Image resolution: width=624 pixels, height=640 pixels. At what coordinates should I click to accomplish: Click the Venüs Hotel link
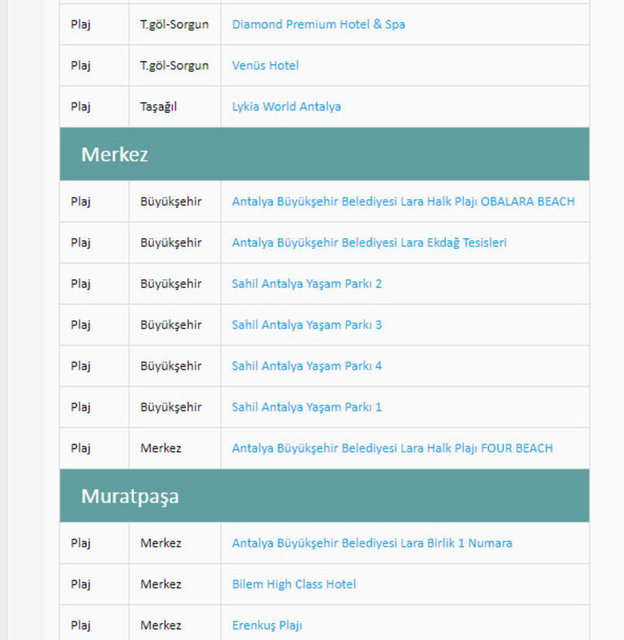click(265, 65)
